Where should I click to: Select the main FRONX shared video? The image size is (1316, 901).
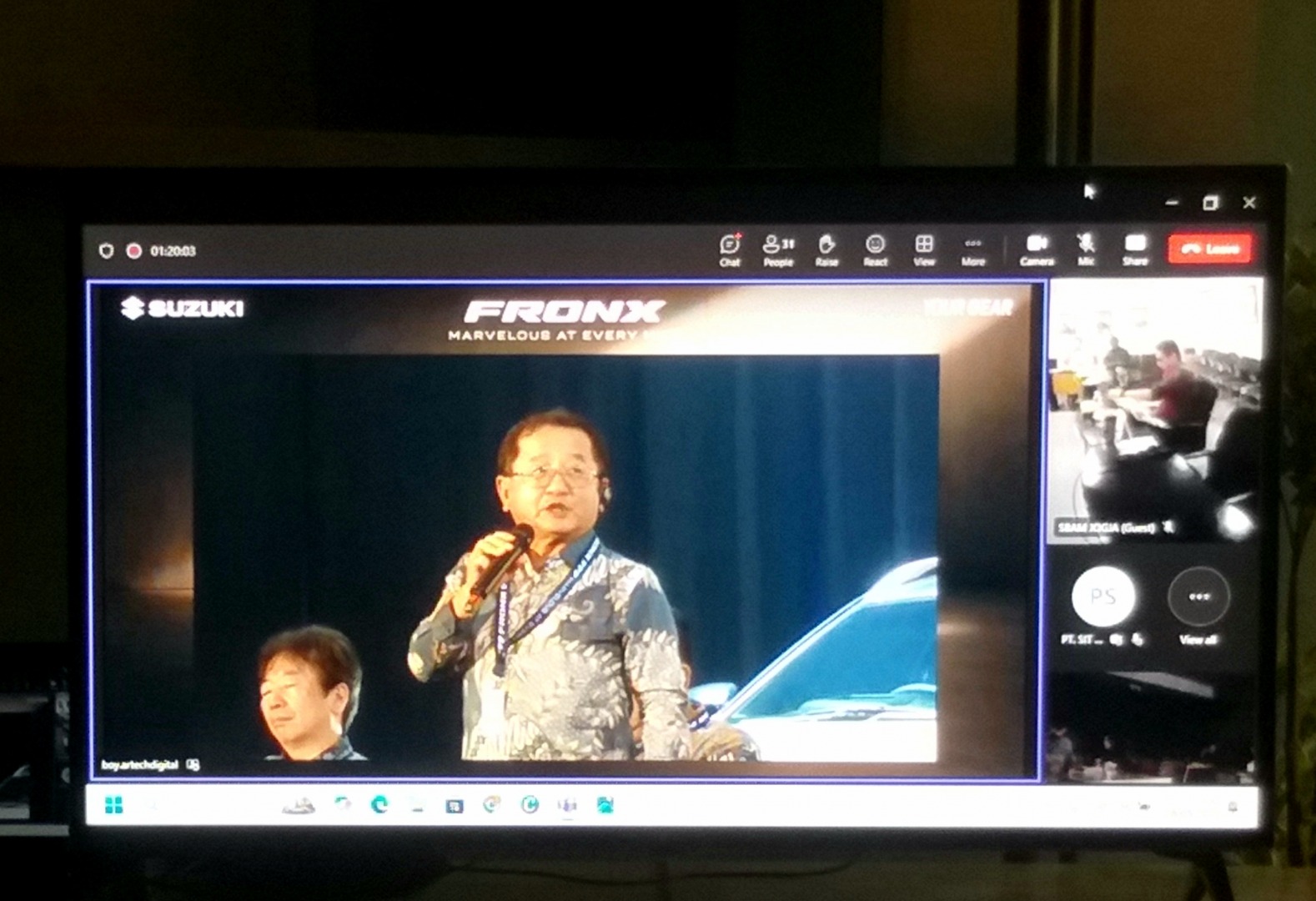(565, 531)
